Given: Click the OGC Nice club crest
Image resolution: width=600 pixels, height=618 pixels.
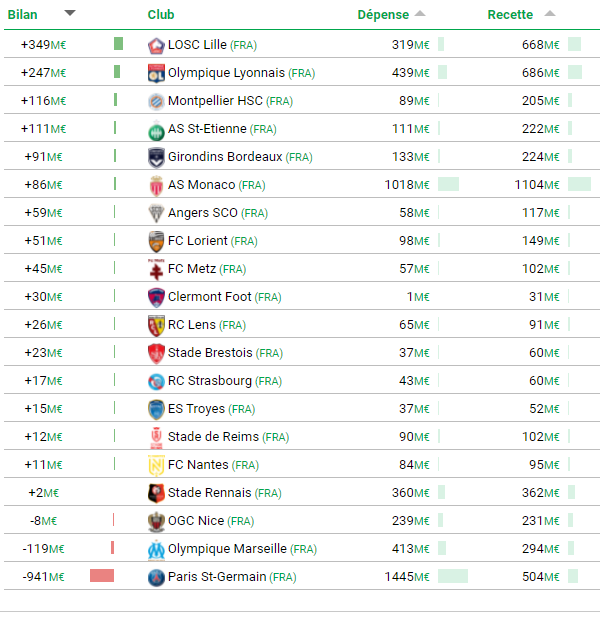Looking at the screenshot, I should click(155, 521).
